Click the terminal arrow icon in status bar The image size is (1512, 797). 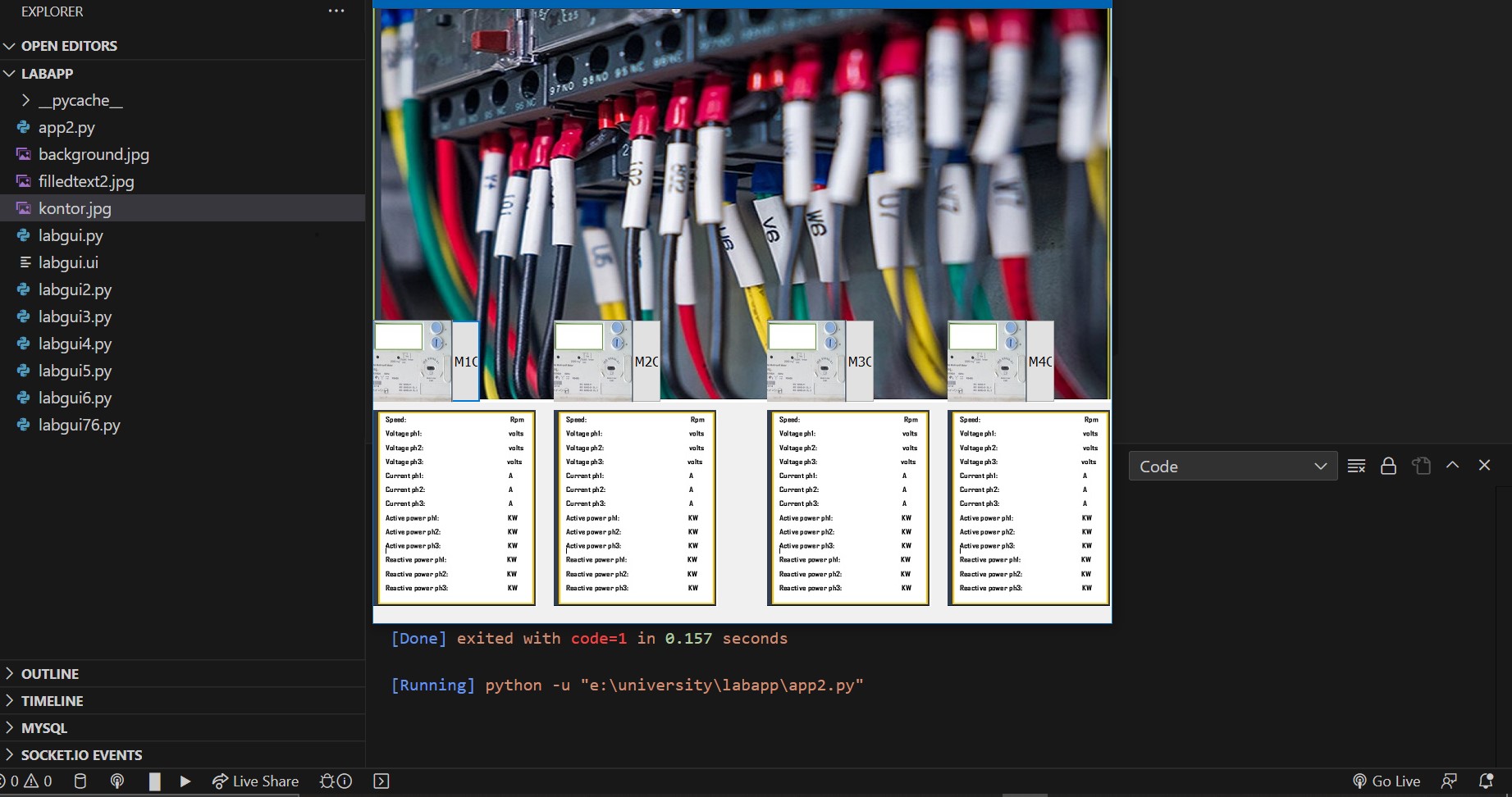click(x=381, y=781)
